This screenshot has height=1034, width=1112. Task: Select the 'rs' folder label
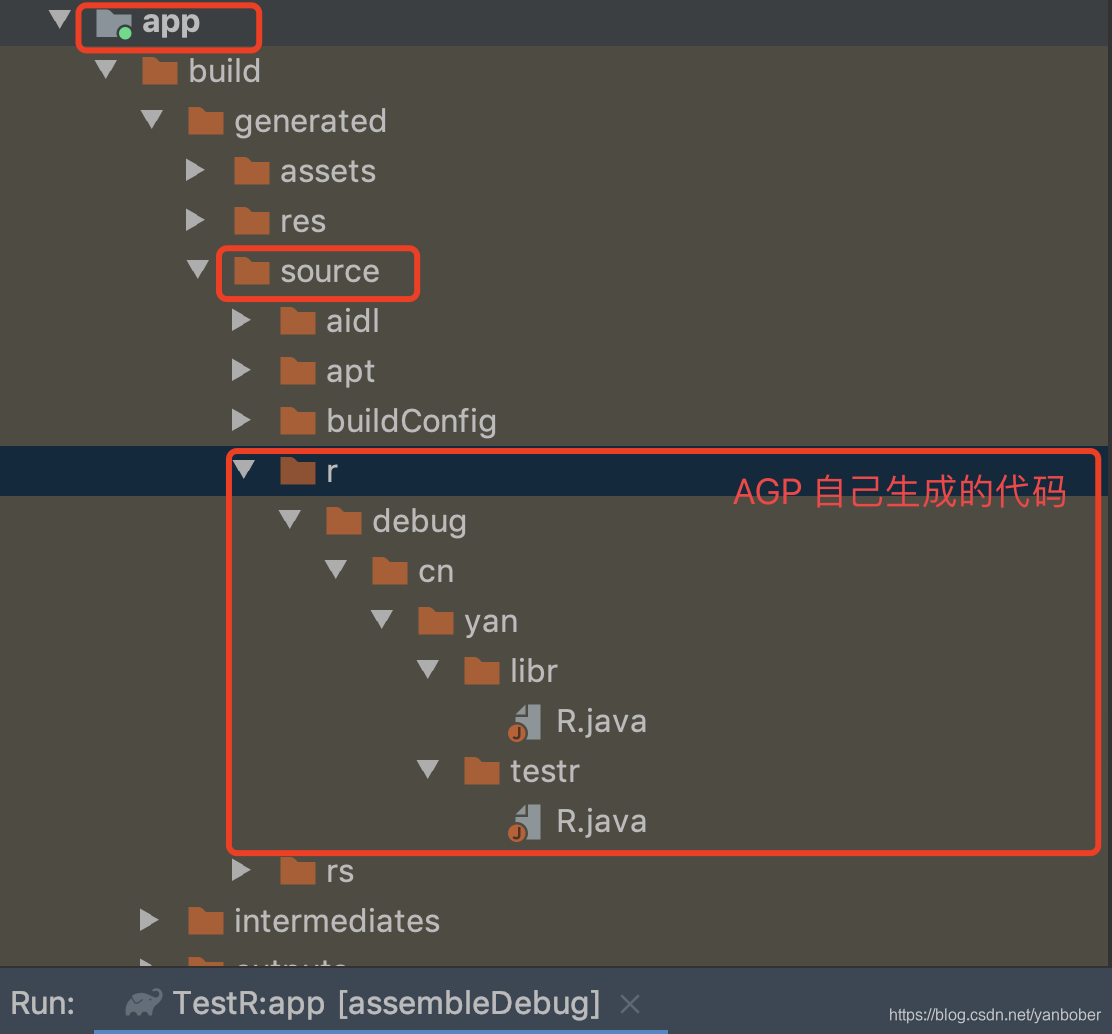(x=340, y=872)
